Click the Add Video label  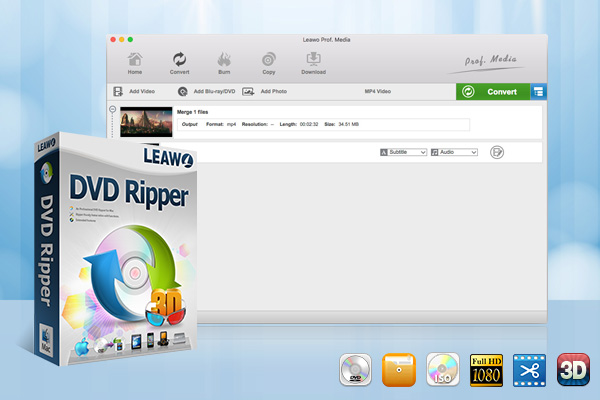142,91
